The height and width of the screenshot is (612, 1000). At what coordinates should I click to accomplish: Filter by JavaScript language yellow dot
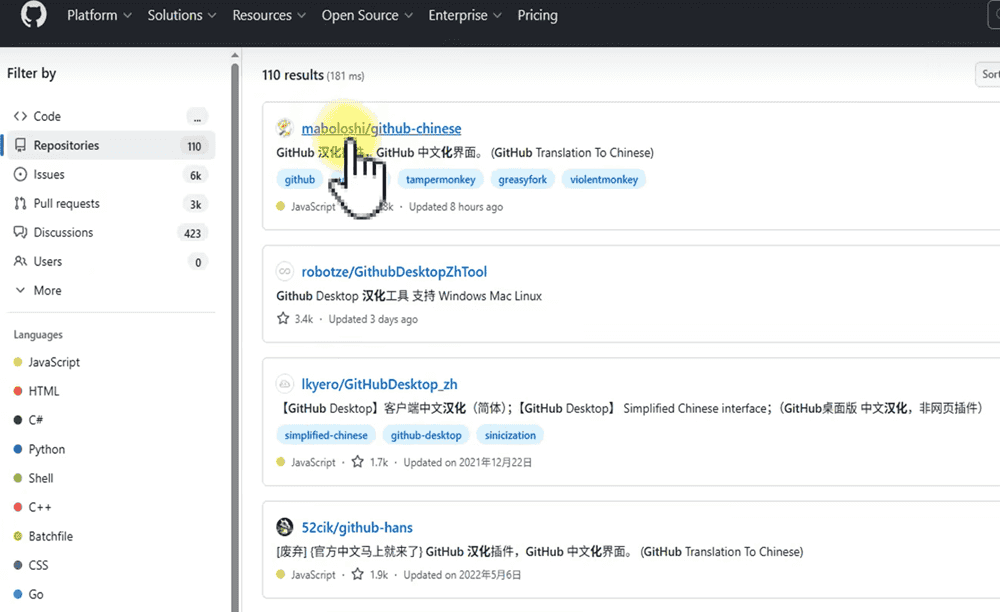coord(18,362)
